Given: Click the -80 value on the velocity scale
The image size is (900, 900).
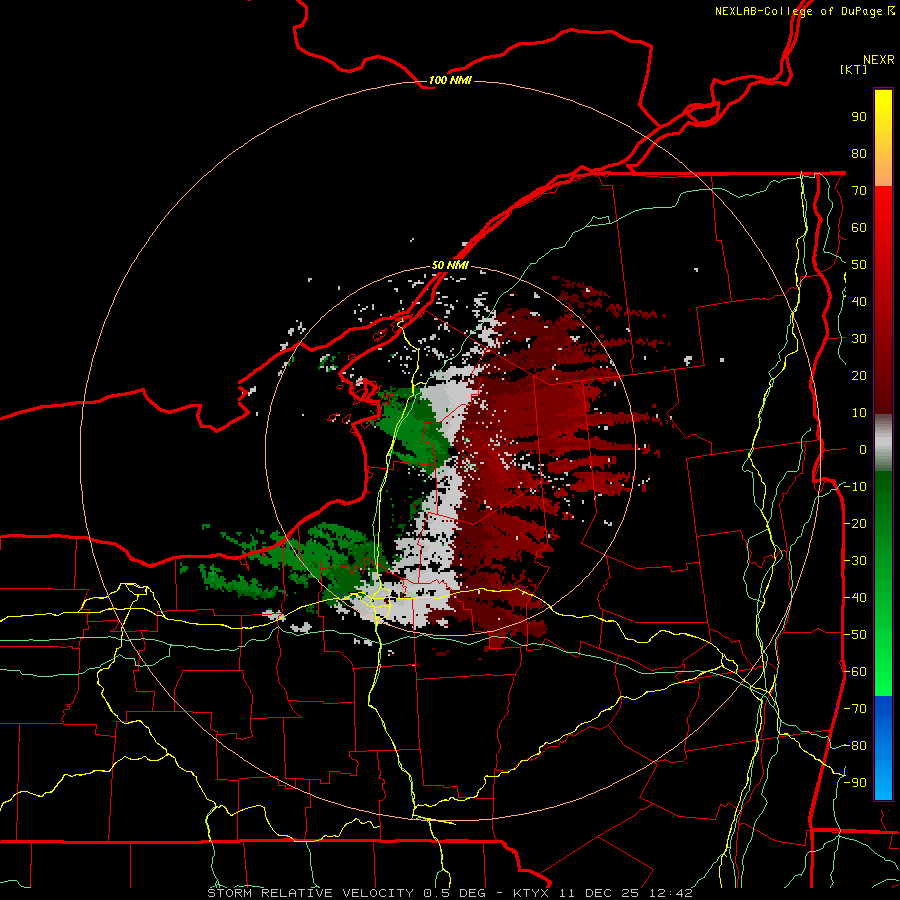Looking at the screenshot, I should tap(855, 746).
